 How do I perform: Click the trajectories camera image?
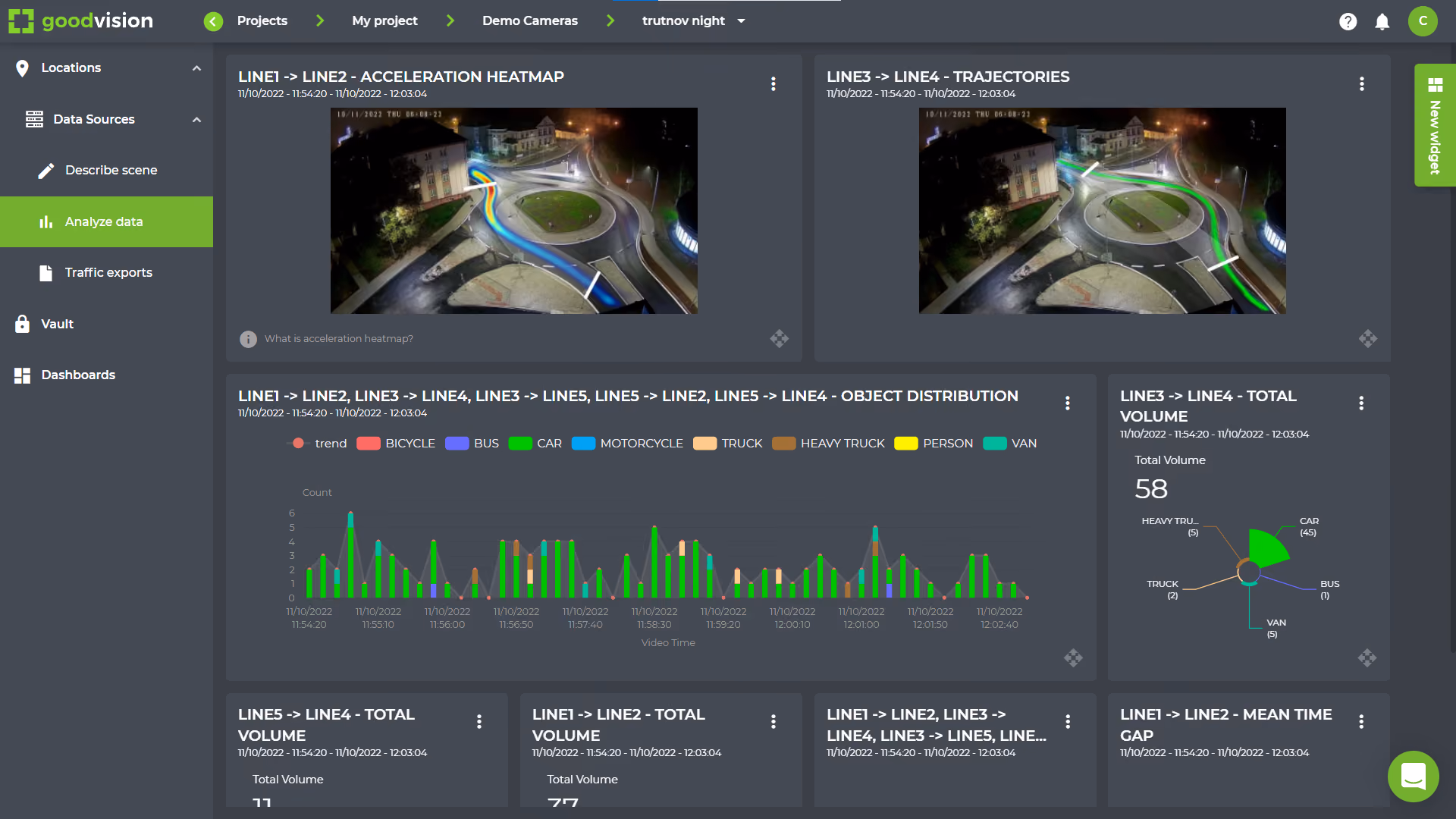[1102, 211]
